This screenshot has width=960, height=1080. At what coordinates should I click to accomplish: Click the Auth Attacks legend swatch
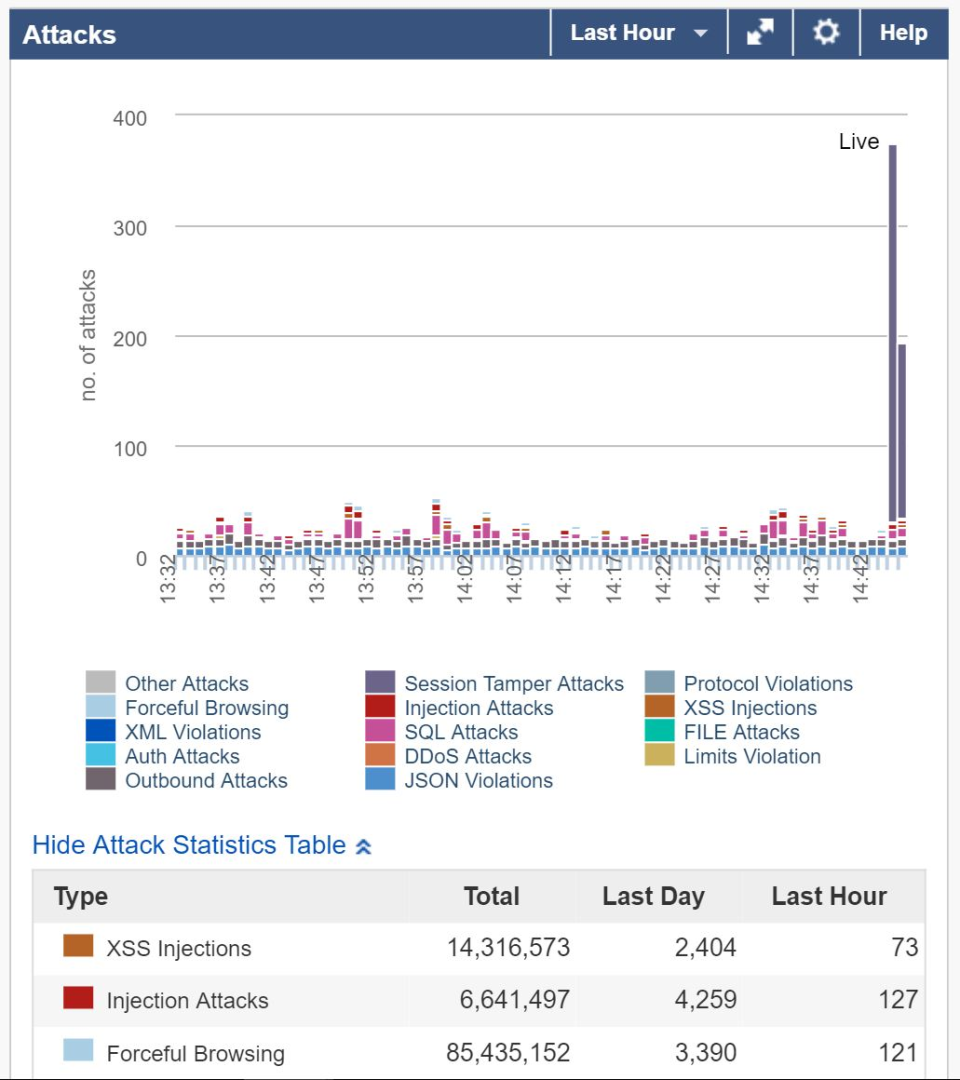pos(100,755)
